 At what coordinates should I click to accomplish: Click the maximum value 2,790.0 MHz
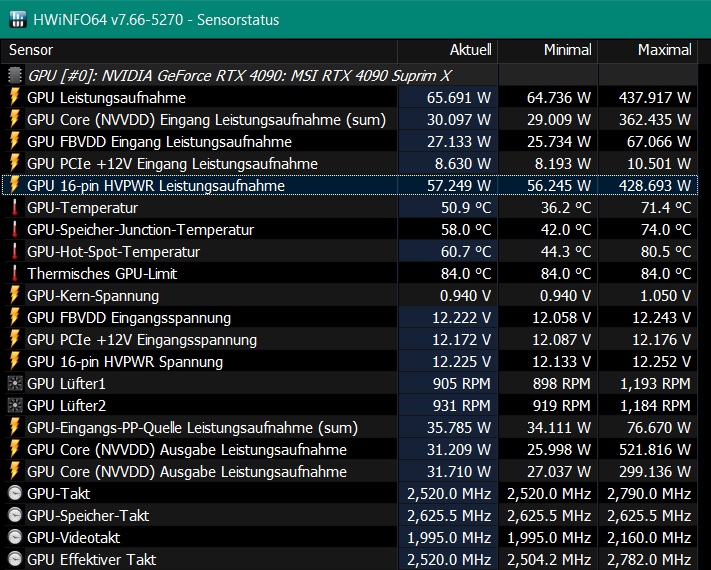pyautogui.click(x=649, y=494)
